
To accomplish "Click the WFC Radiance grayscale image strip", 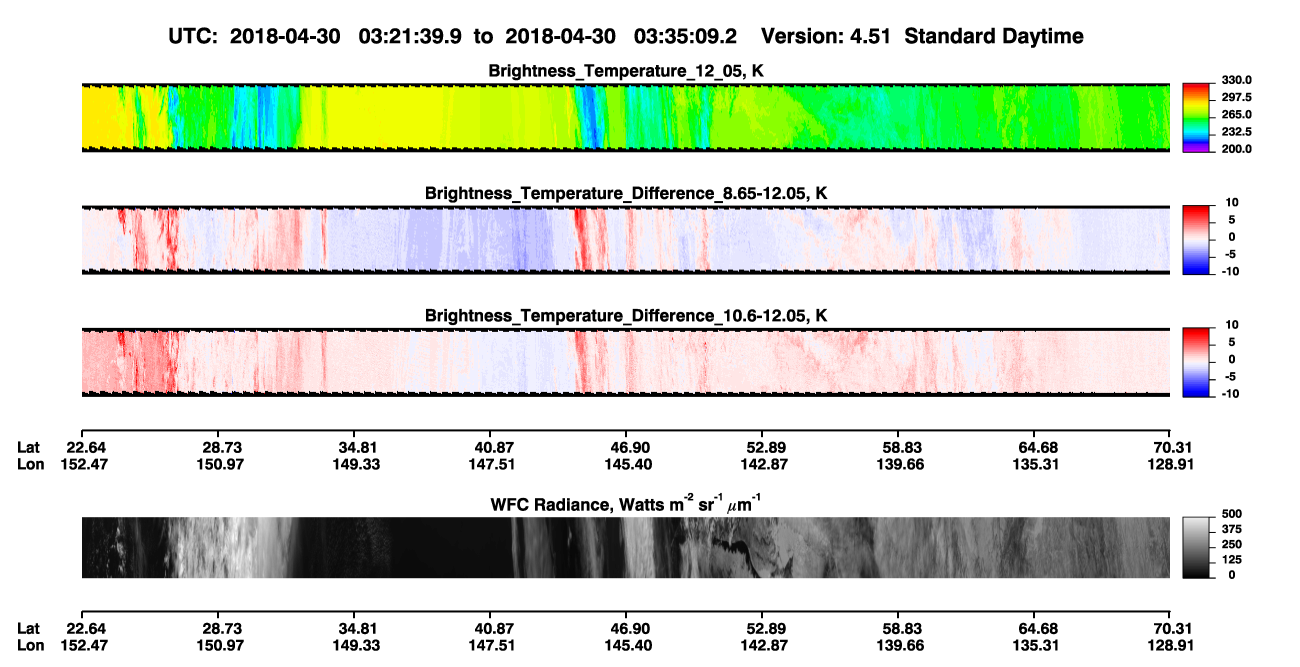I will (x=625, y=547).
